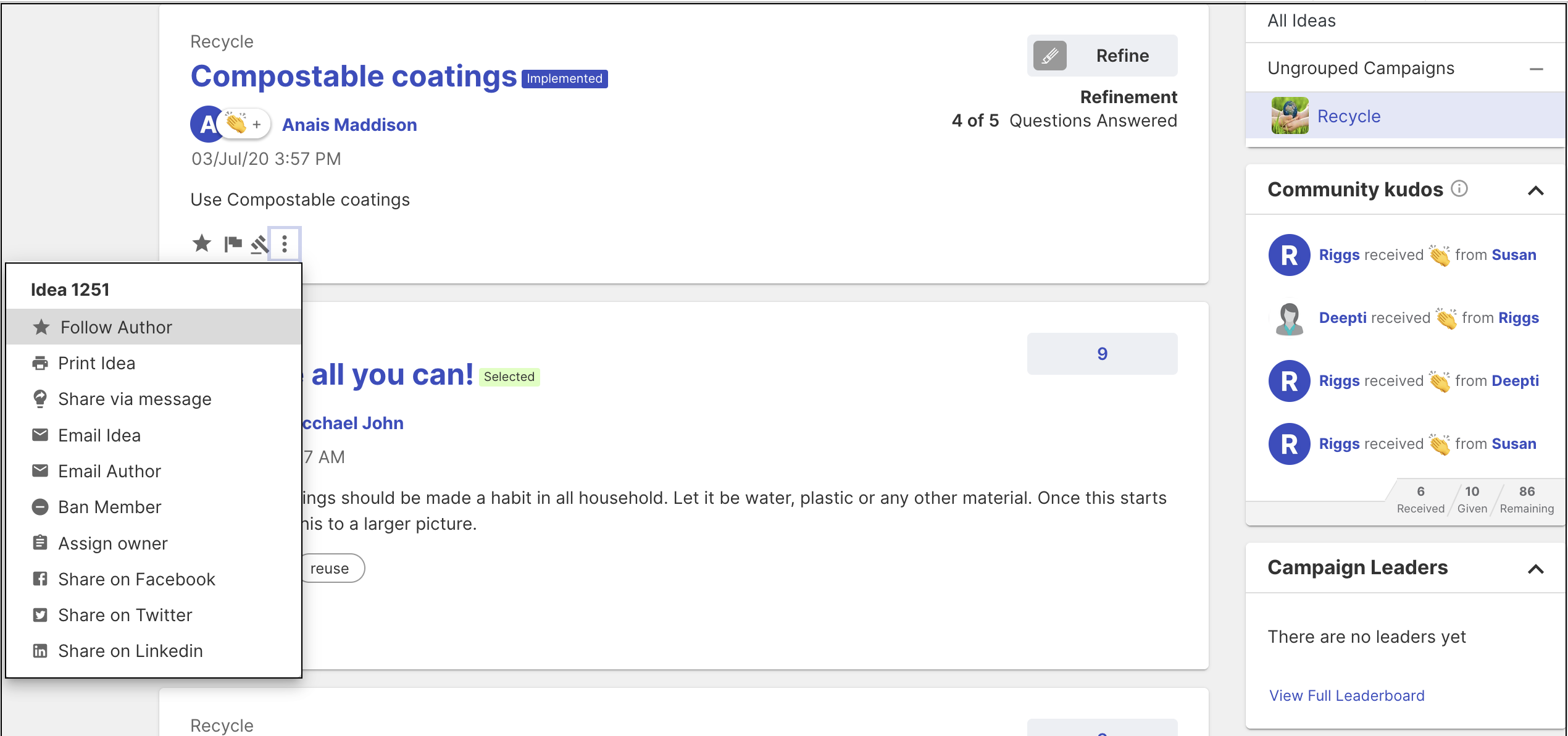Image resolution: width=1568 pixels, height=736 pixels.
Task: Click the star follow icon under Compostable coatings
Action: coord(201,243)
